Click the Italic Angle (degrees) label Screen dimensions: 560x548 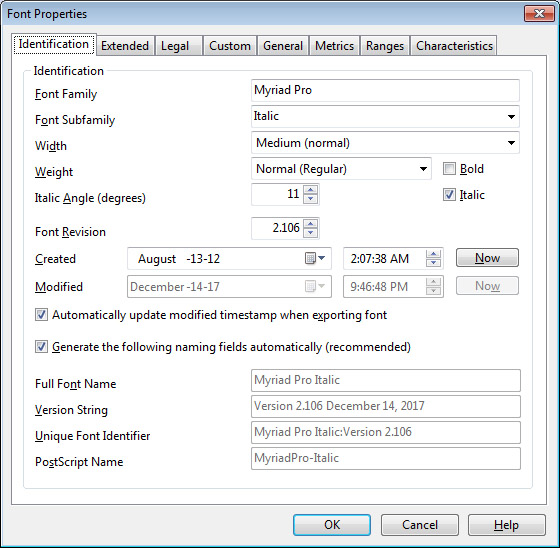click(90, 198)
